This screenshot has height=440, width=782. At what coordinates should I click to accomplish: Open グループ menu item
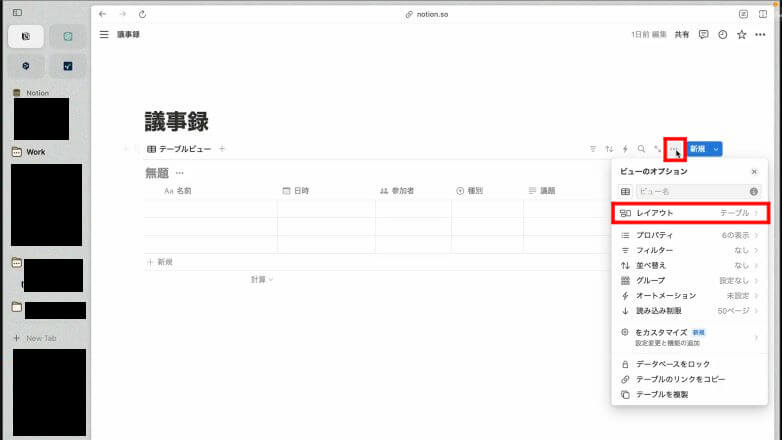pyautogui.click(x=690, y=280)
